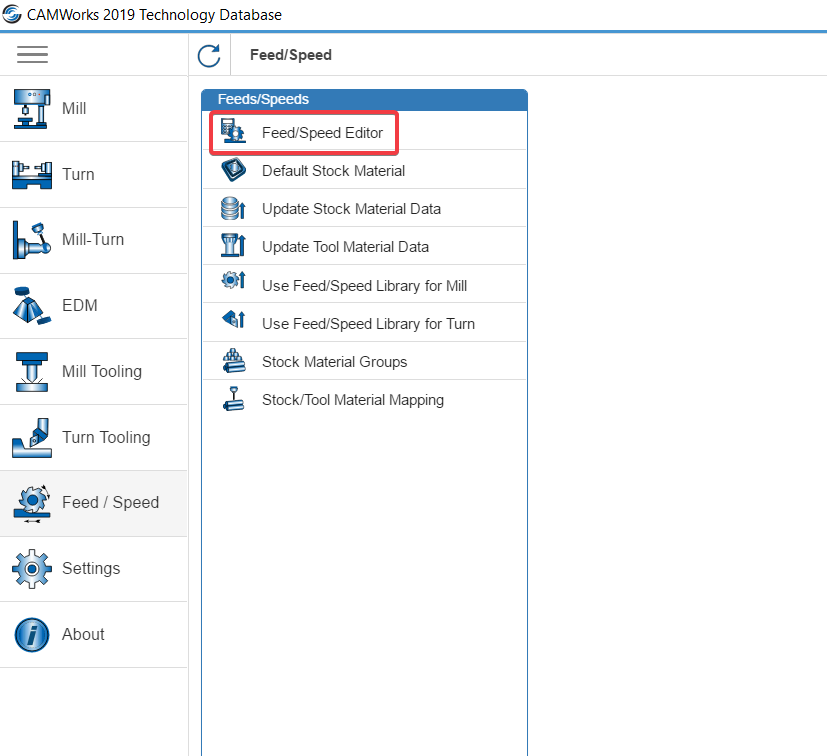
Task: Click the Default Stock Material icon
Action: point(233,170)
